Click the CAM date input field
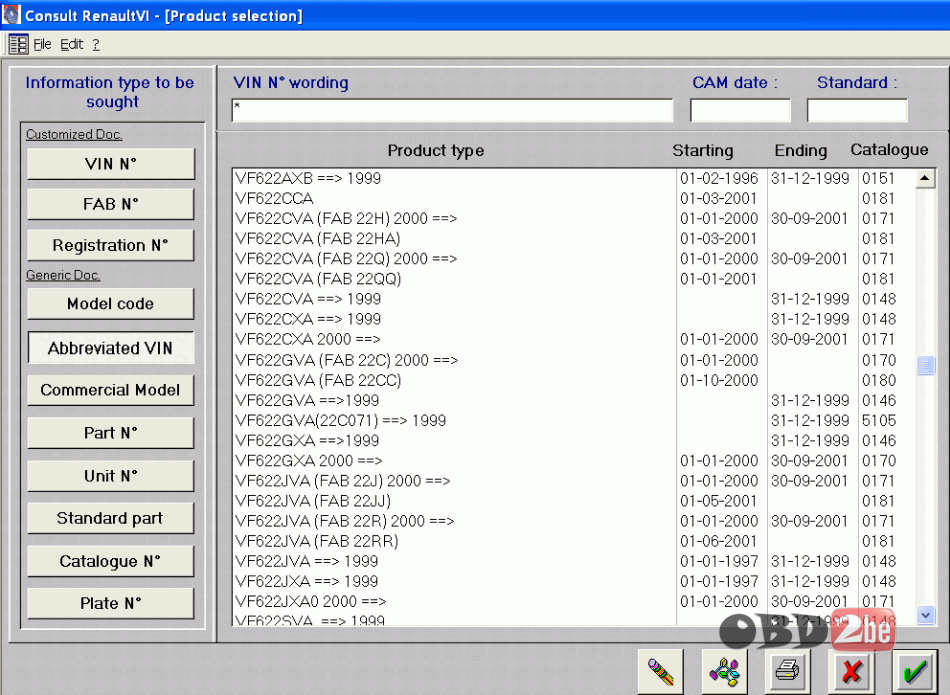This screenshot has height=695, width=950. [740, 110]
